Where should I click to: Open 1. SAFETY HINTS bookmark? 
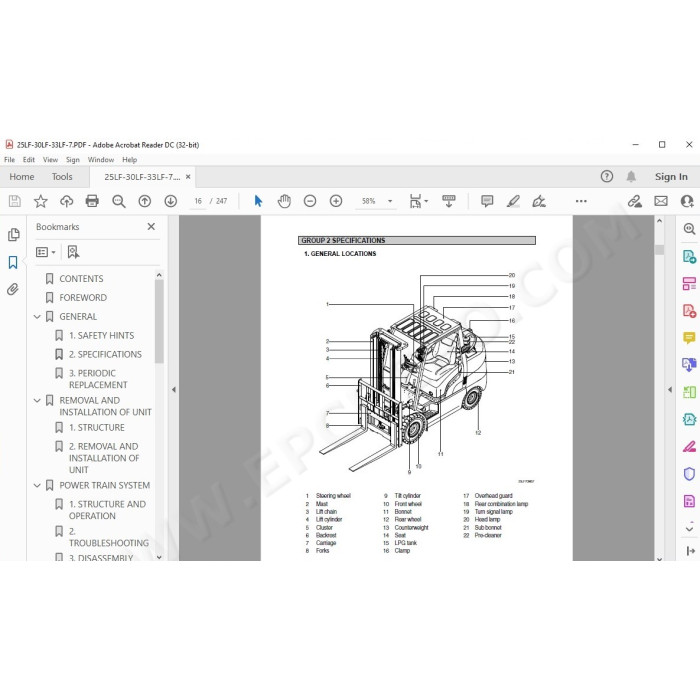click(x=101, y=336)
